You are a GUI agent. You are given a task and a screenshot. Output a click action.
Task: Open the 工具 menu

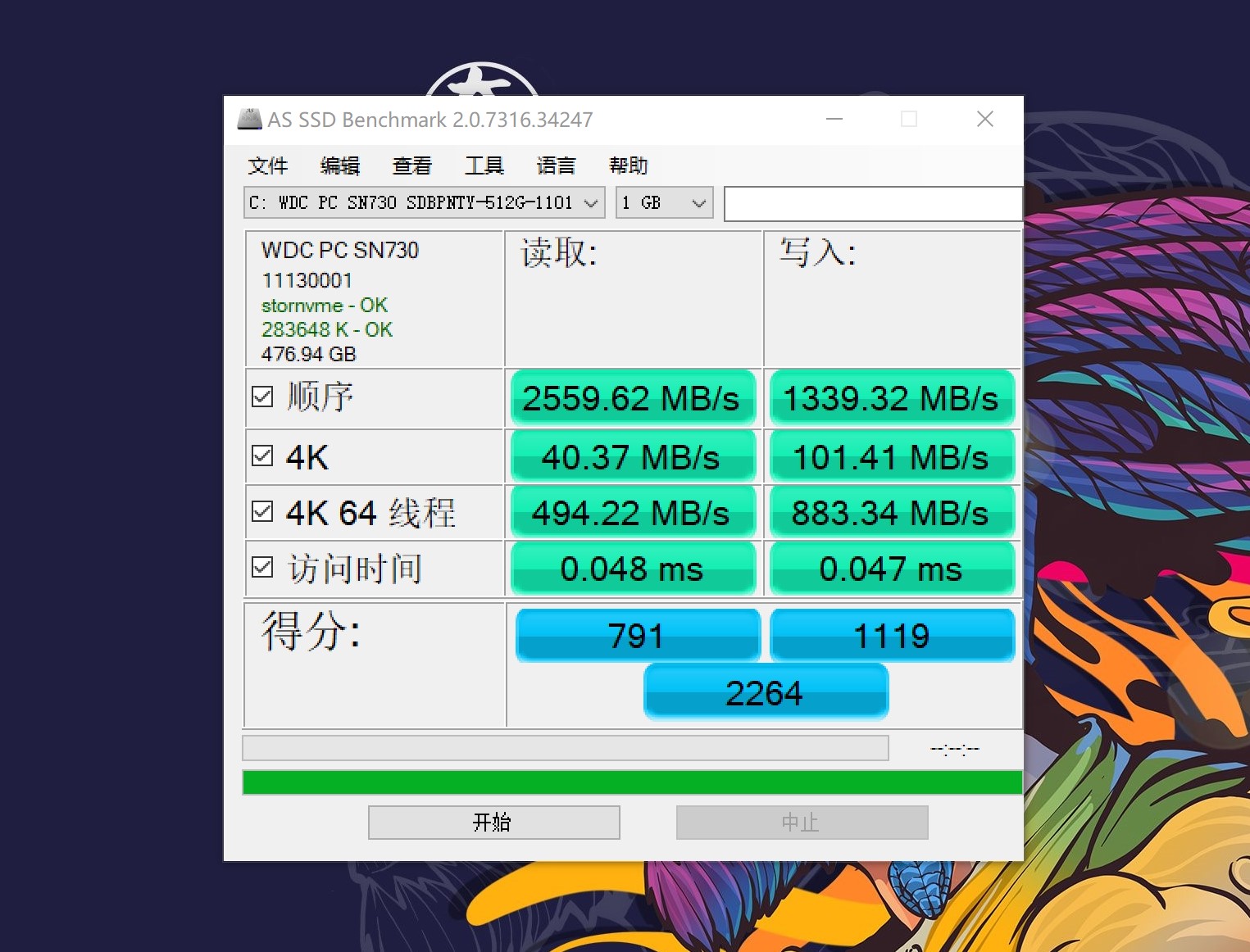484,165
